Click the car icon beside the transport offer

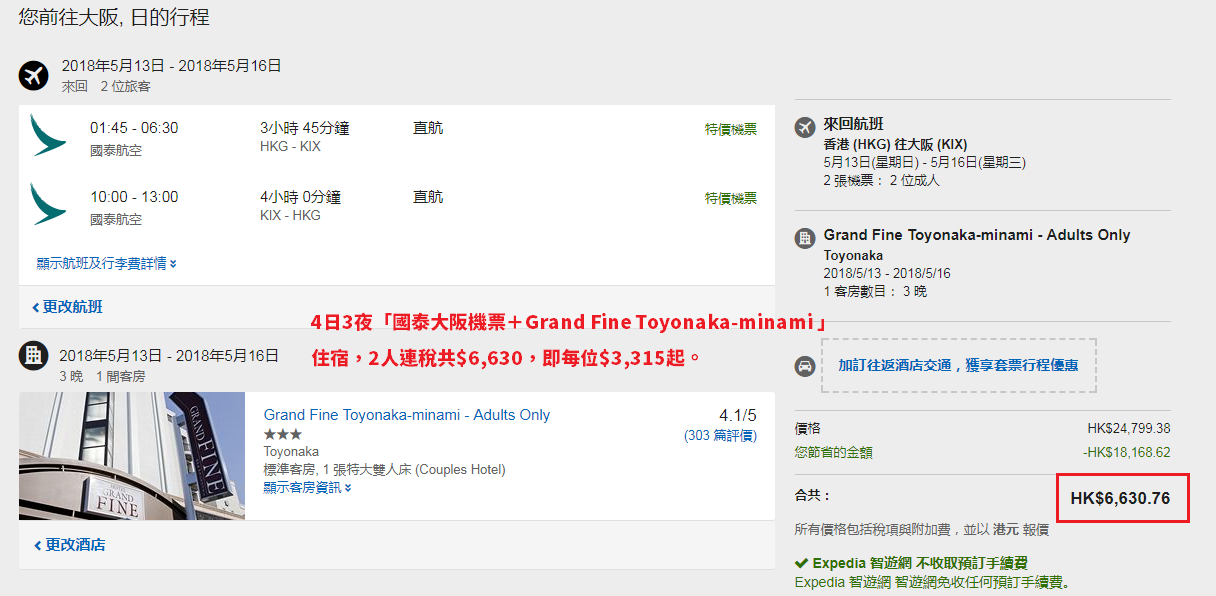805,366
